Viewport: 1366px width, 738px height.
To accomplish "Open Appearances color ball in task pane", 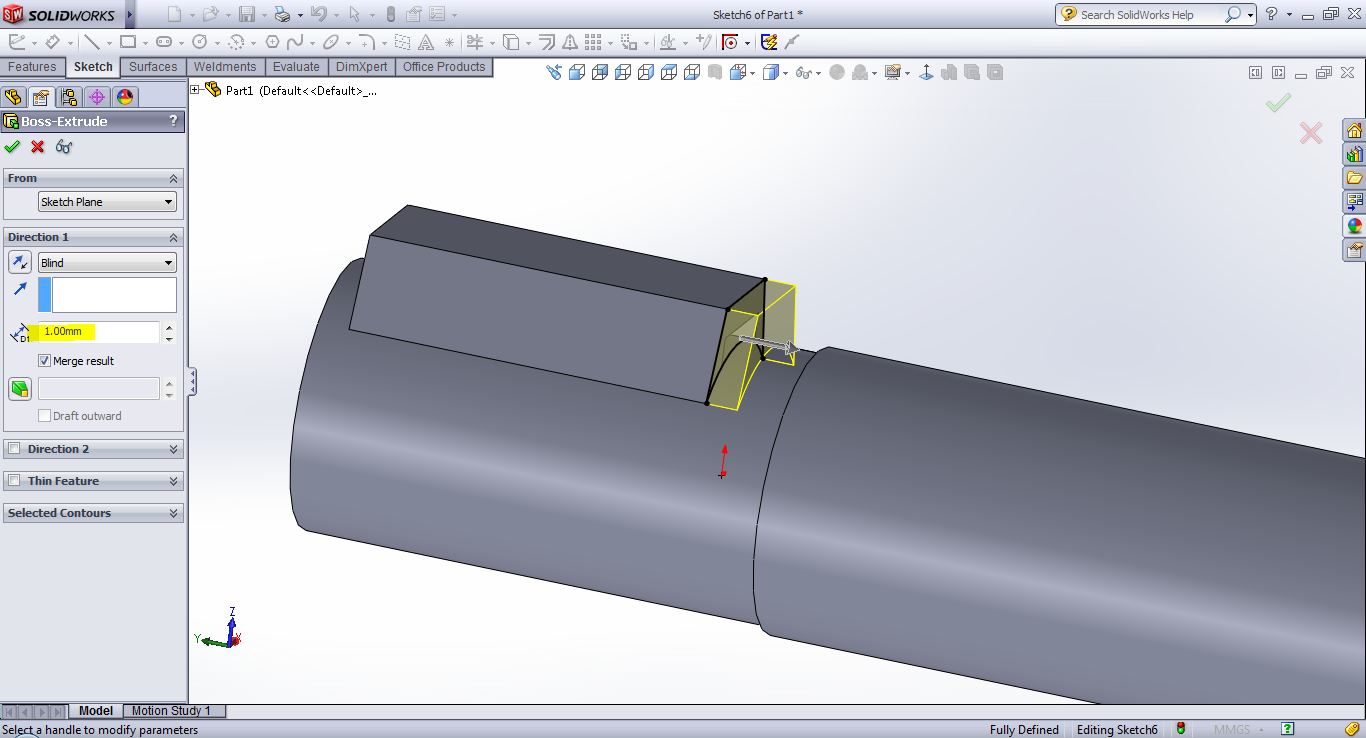I will 1354,226.
